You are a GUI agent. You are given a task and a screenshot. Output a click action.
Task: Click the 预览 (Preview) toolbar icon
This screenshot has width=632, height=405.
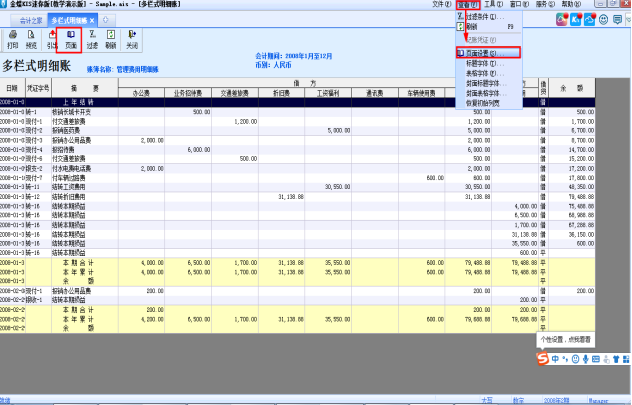pos(31,40)
